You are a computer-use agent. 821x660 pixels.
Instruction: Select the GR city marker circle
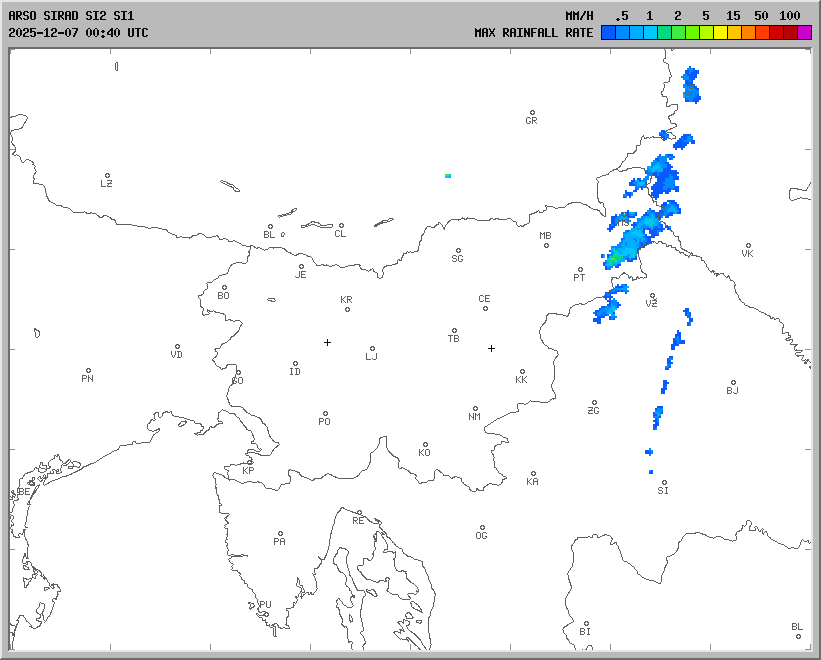(x=532, y=113)
